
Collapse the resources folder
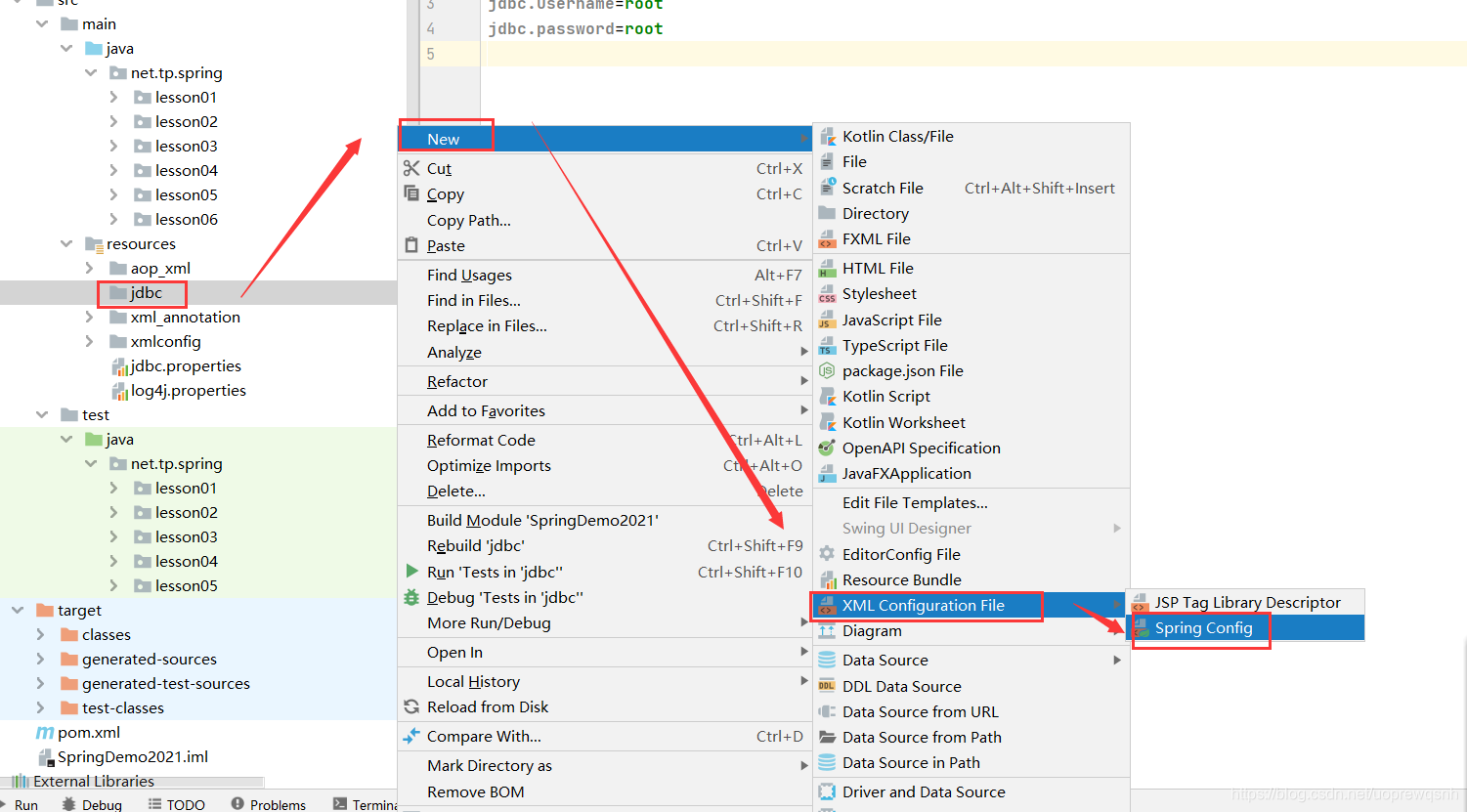point(65,243)
